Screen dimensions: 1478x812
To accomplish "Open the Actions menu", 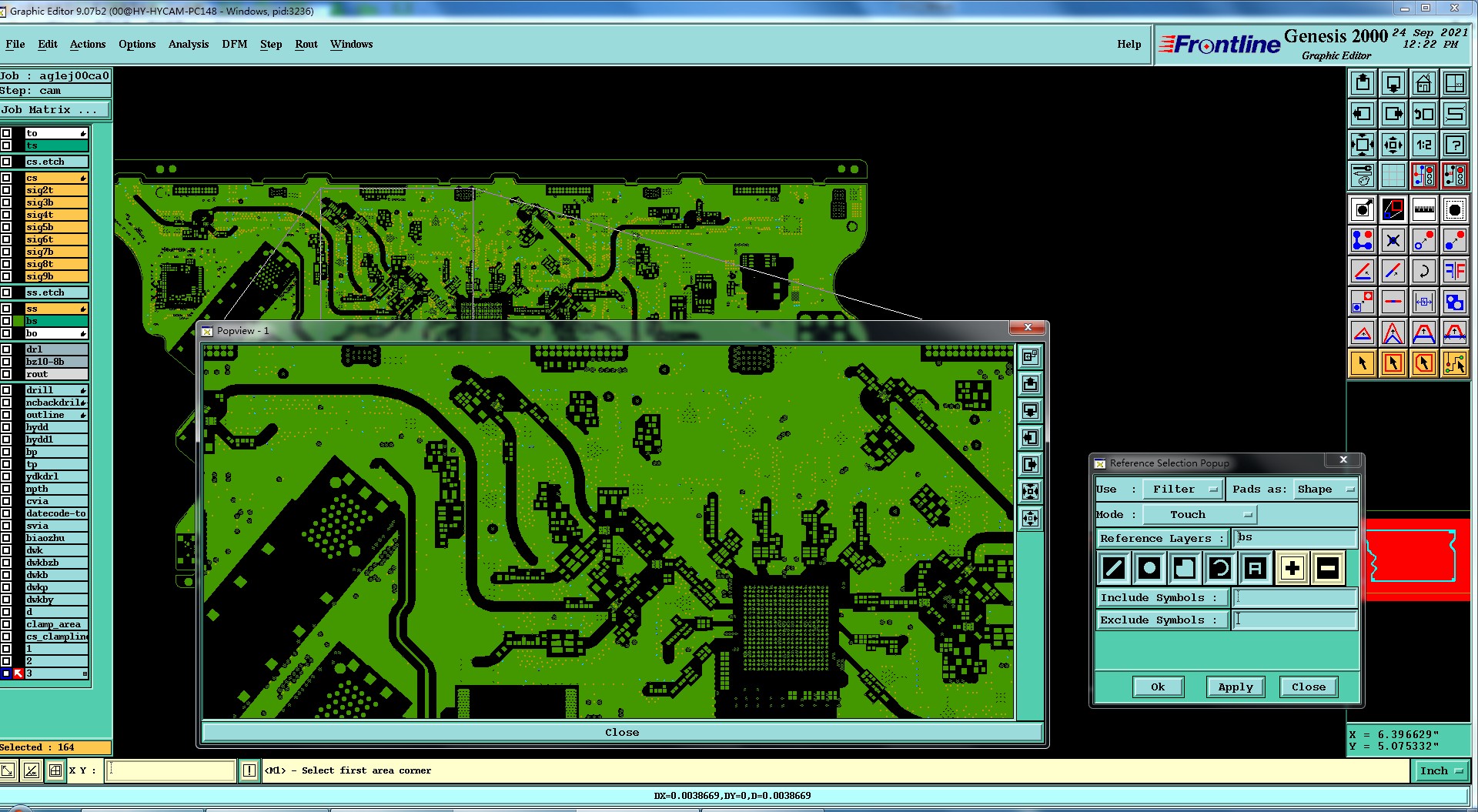I will pyautogui.click(x=88, y=44).
